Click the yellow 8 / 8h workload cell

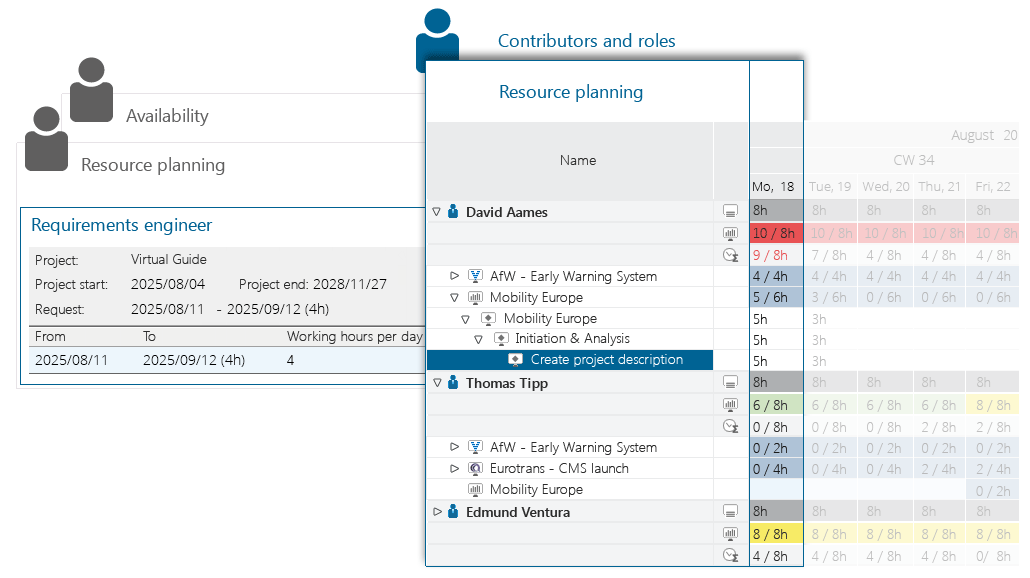(x=775, y=534)
